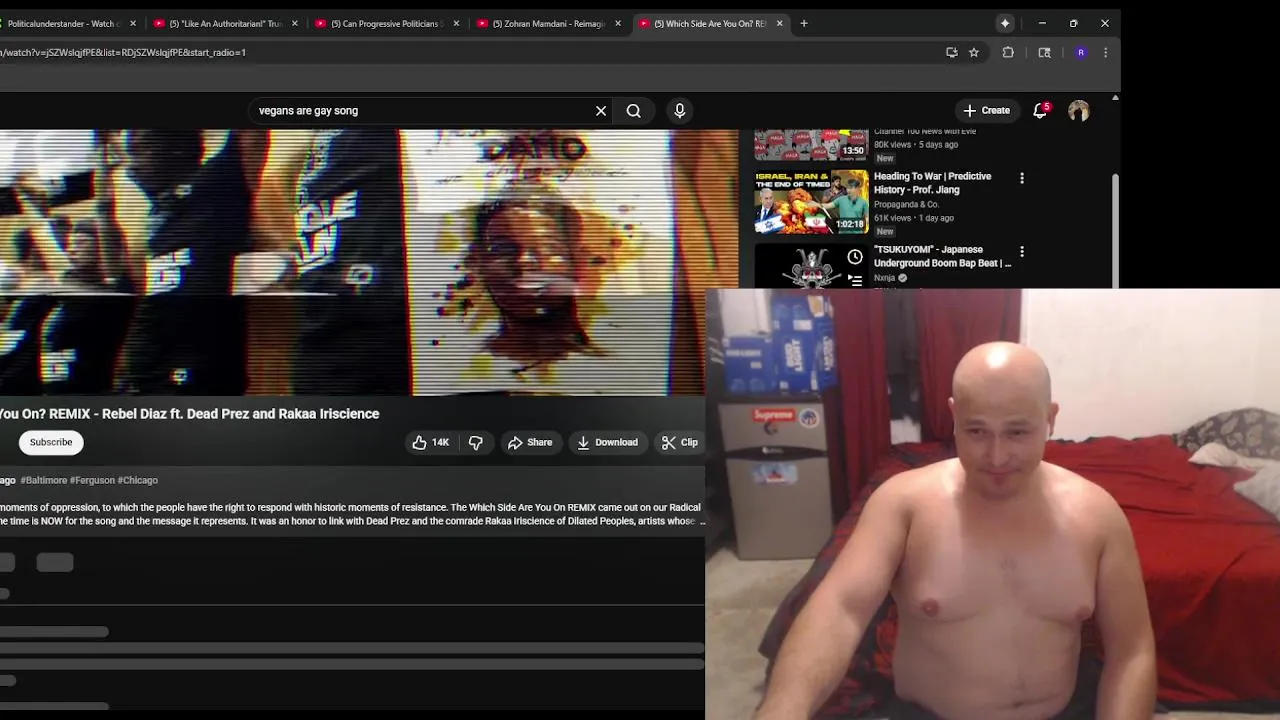Like the video with thumbs up 14K
This screenshot has width=1280, height=720.
[431, 442]
